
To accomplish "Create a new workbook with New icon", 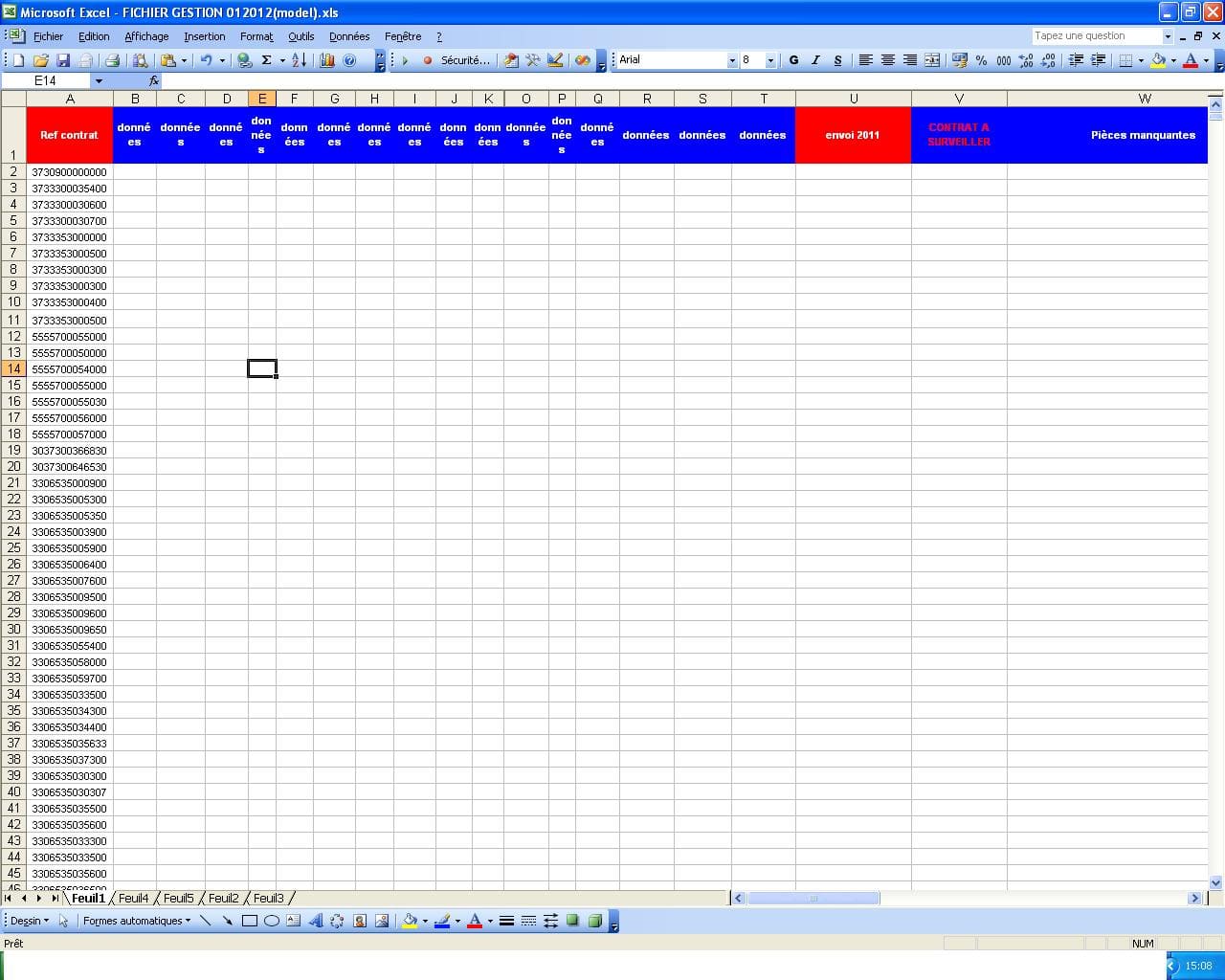I will coord(18,60).
